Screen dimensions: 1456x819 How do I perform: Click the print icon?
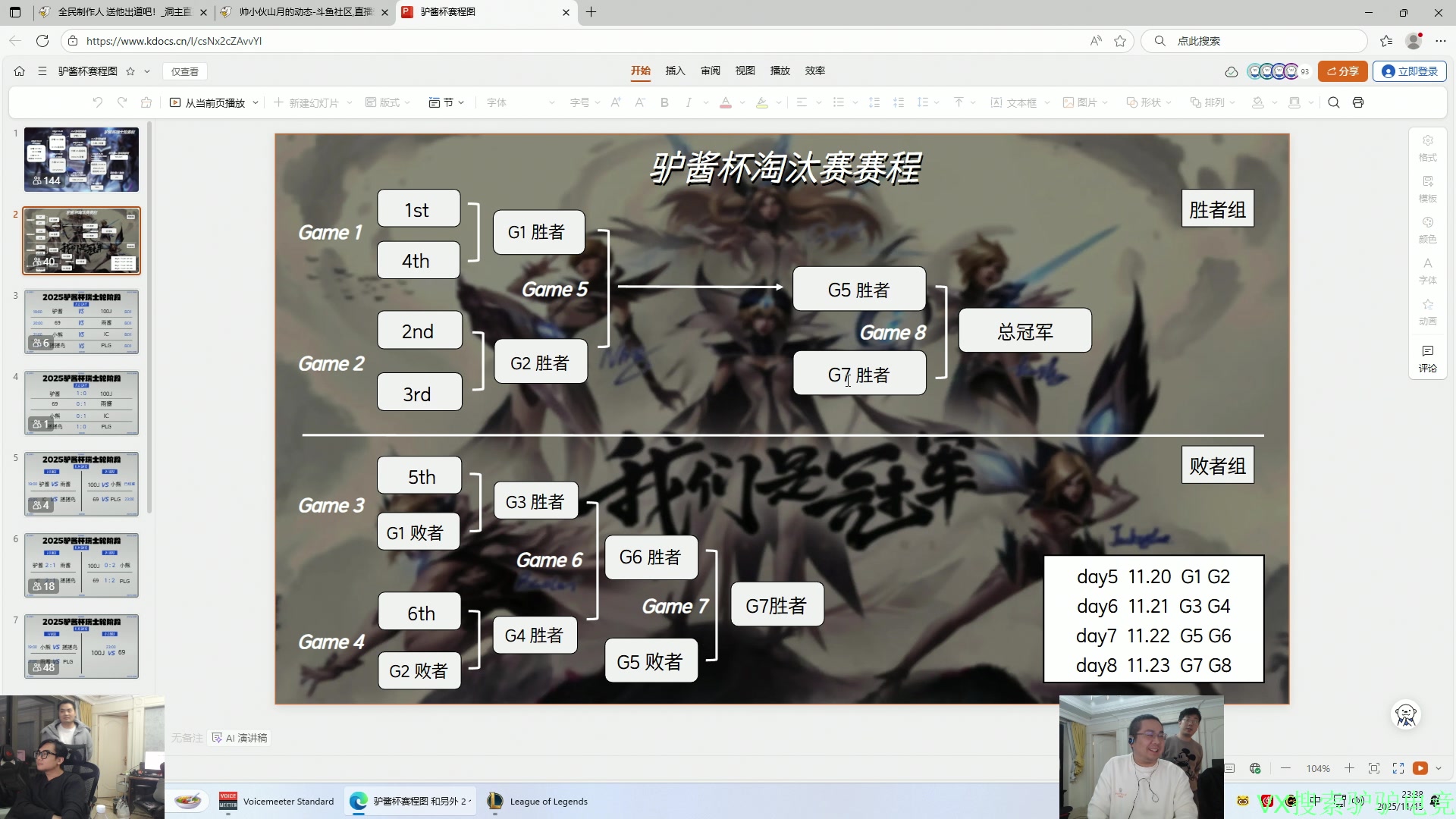coord(1360,102)
